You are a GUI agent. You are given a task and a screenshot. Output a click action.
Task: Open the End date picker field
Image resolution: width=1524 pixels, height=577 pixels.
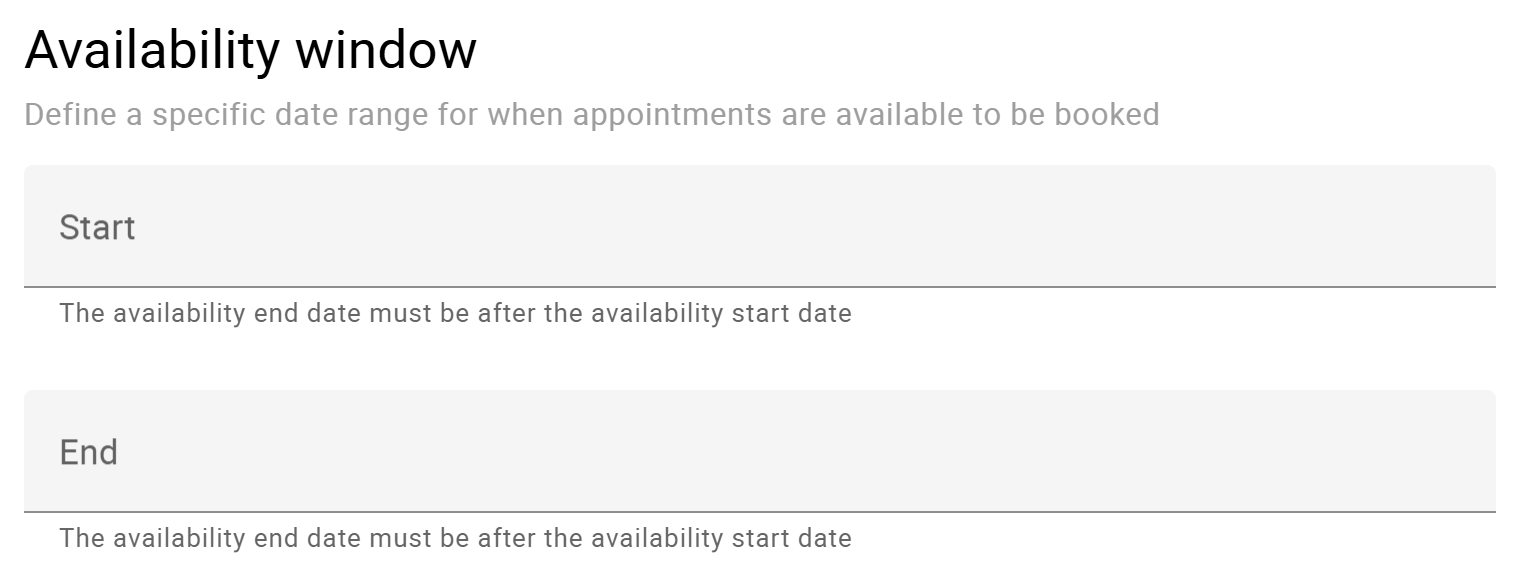pos(760,451)
